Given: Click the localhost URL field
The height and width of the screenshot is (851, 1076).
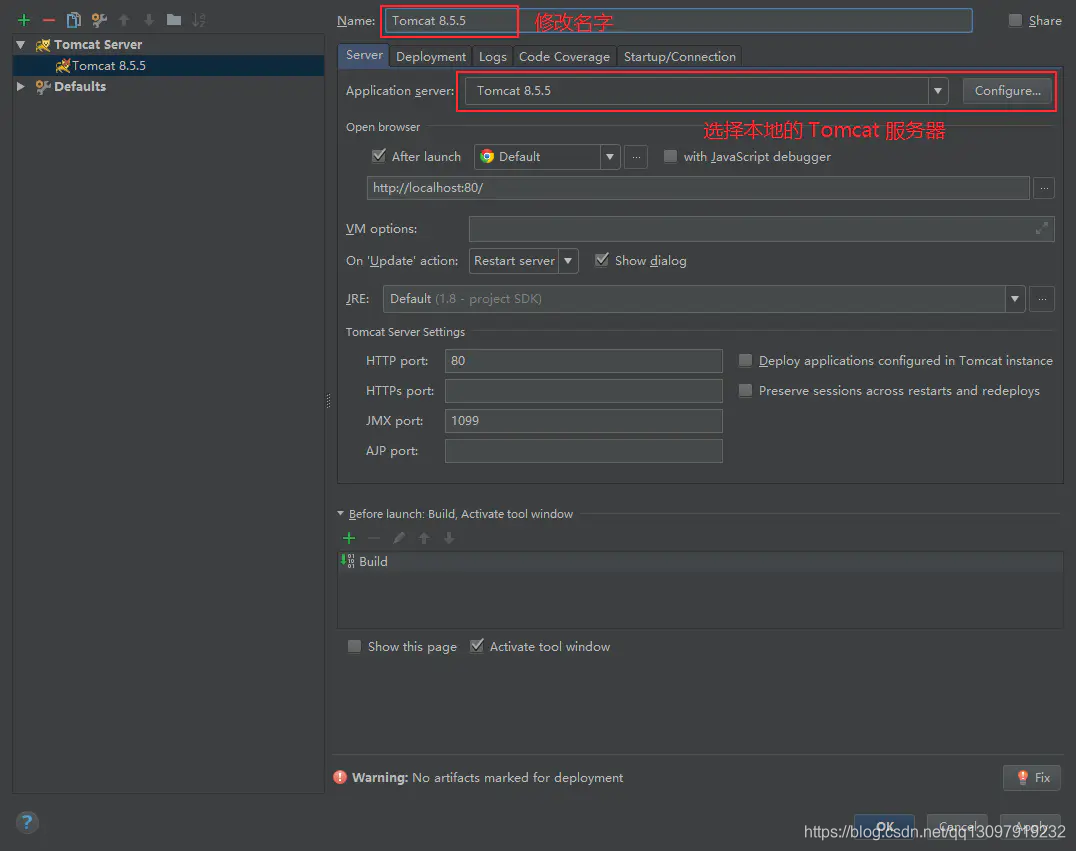Looking at the screenshot, I should click(698, 187).
